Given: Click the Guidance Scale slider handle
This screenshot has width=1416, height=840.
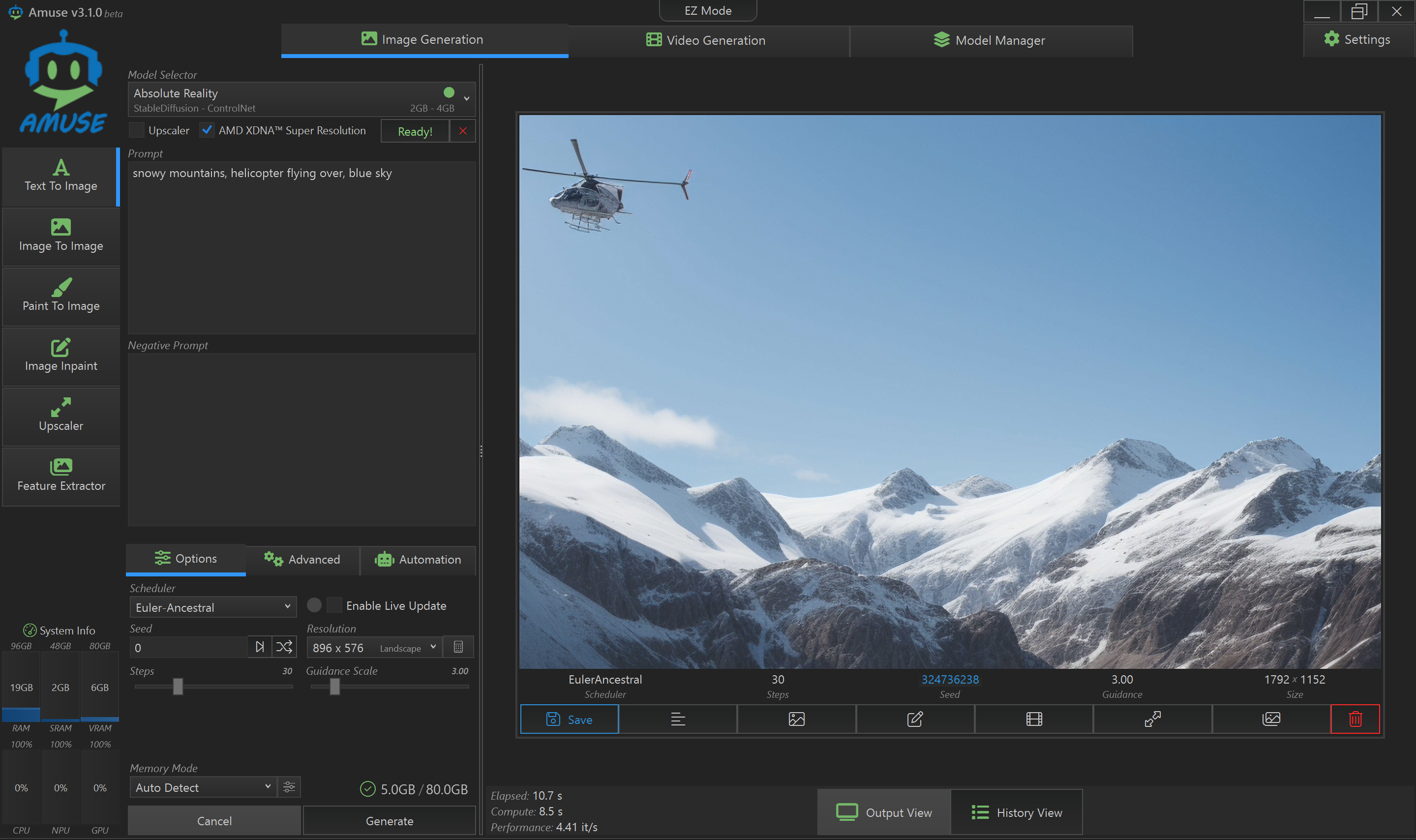Looking at the screenshot, I should point(334,687).
